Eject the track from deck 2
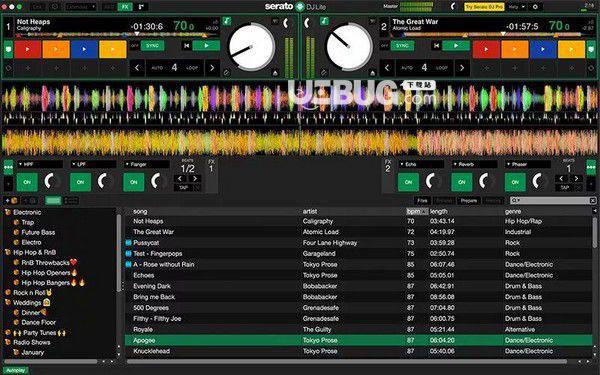 coord(372,73)
